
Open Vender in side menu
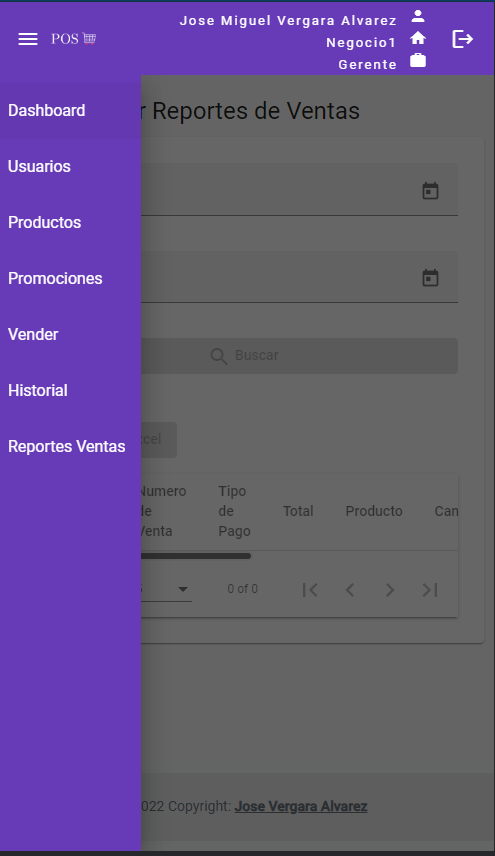[70, 334]
